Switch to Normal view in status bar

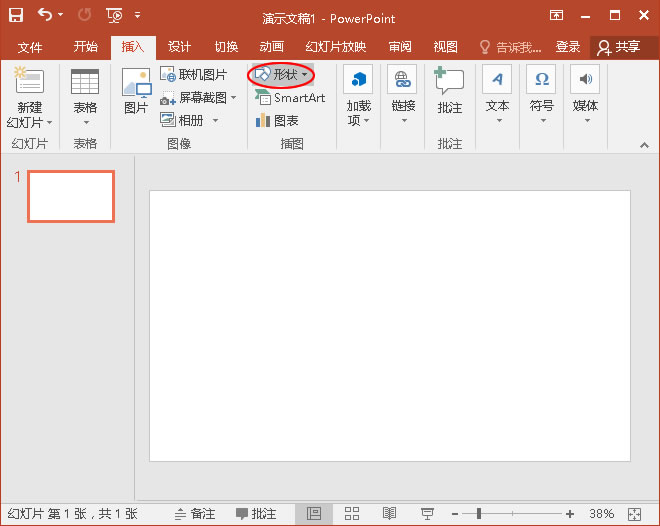click(x=313, y=513)
